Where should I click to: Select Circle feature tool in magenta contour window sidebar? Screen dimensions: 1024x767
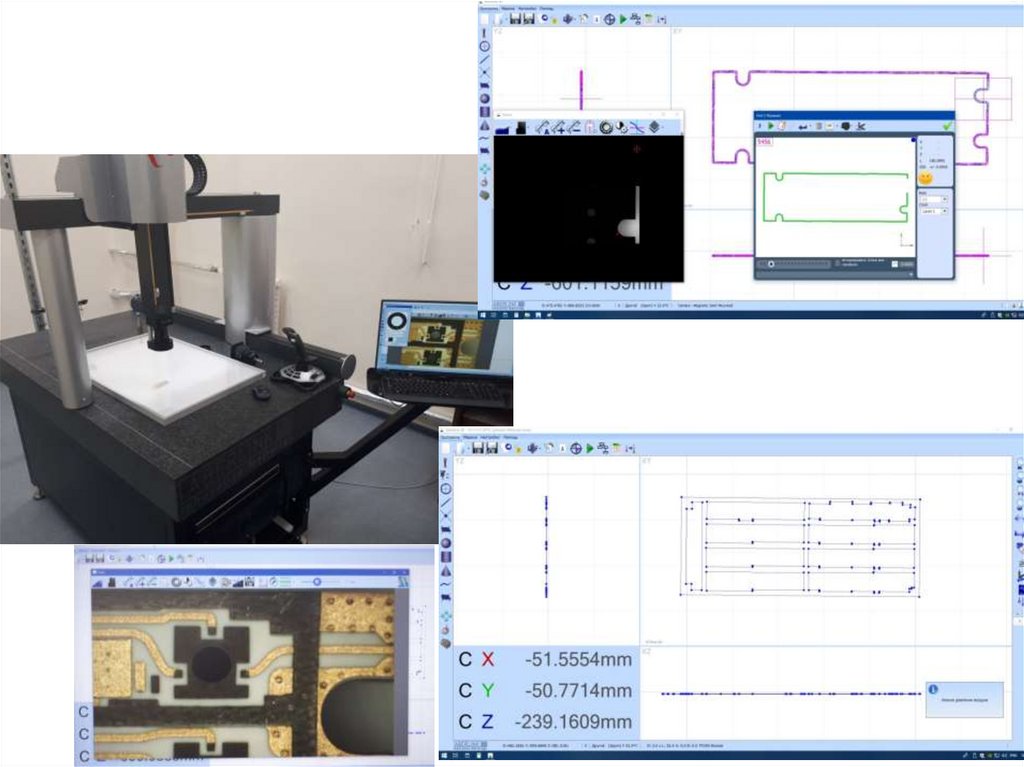[485, 46]
